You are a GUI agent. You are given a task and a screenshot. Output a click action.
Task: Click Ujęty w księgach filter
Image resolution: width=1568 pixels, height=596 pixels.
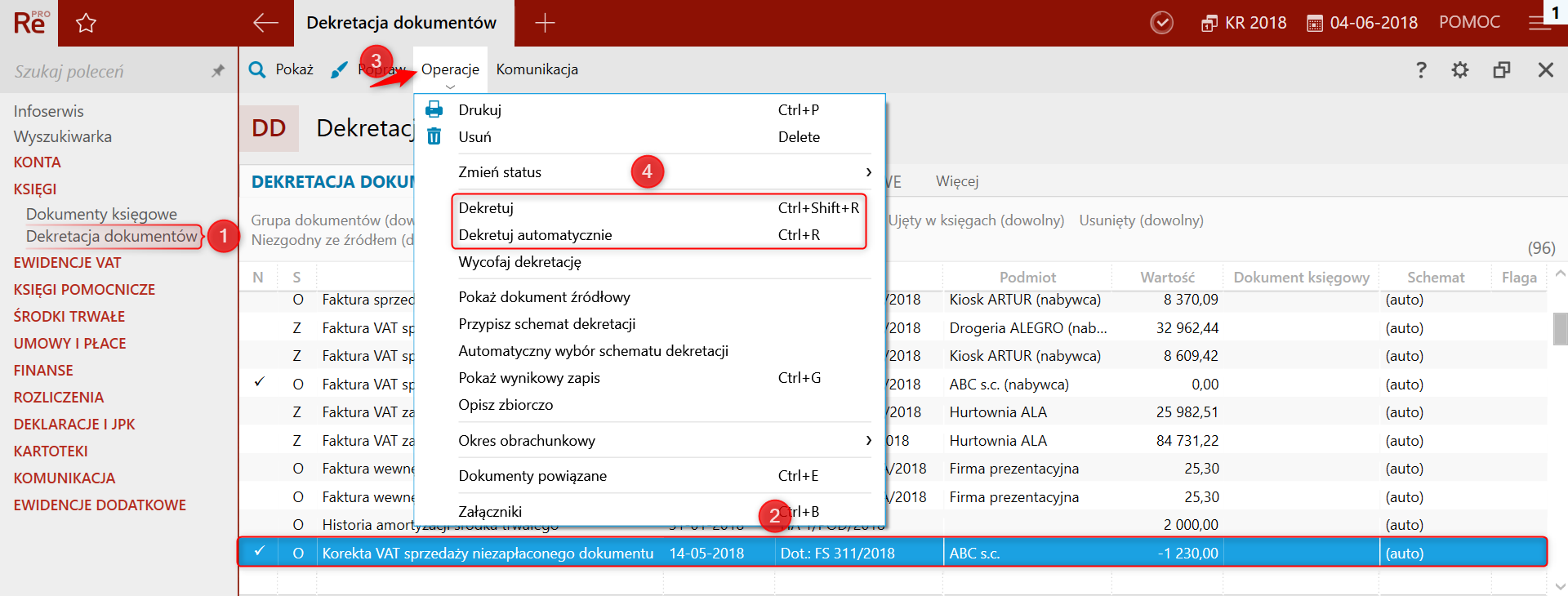pos(976,220)
